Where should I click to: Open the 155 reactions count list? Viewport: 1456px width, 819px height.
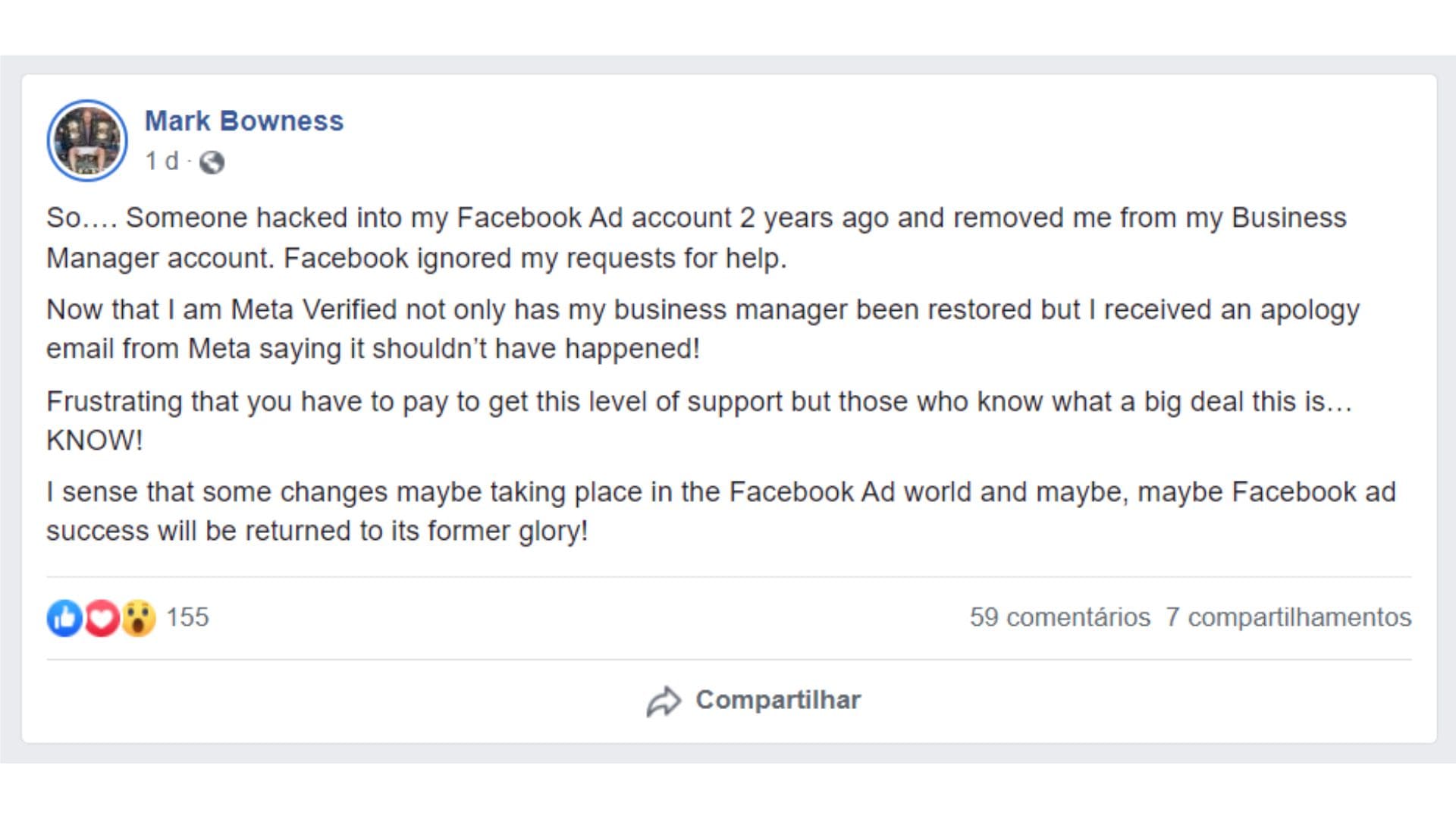click(x=187, y=617)
